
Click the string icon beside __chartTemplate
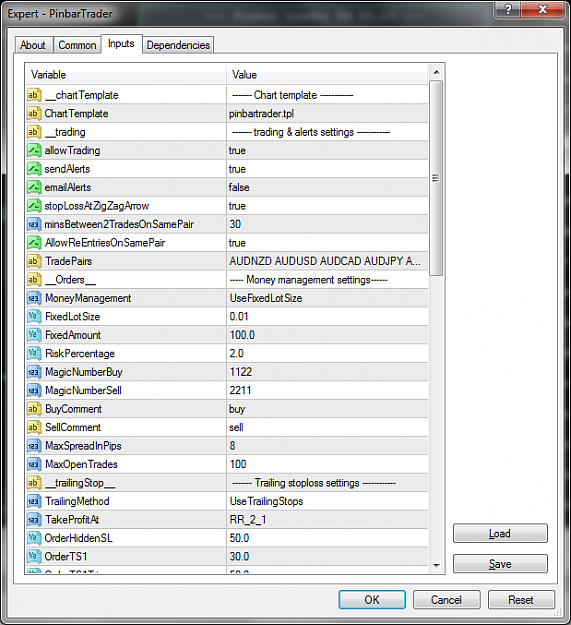point(34,95)
